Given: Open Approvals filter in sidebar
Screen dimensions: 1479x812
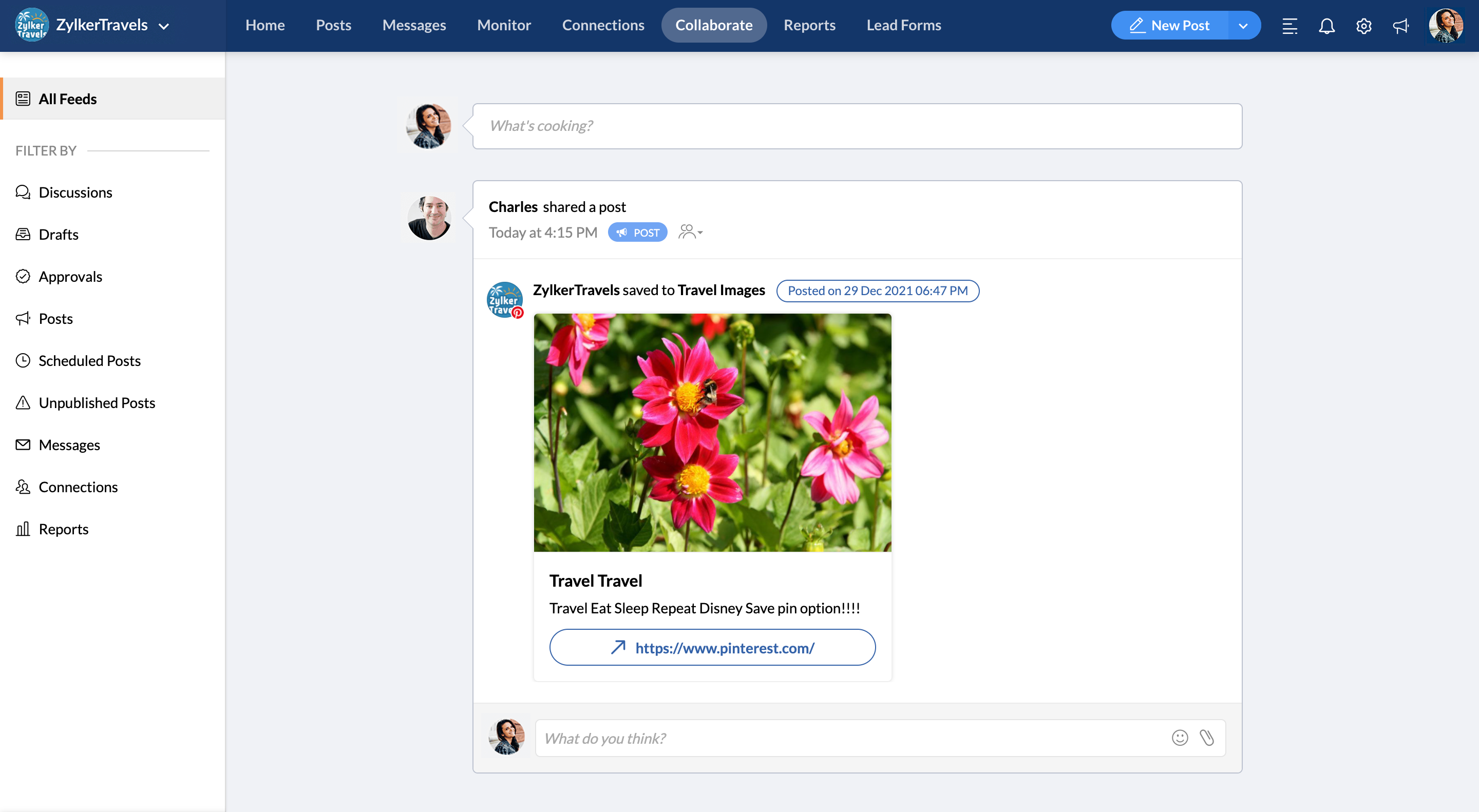Looking at the screenshot, I should (x=70, y=277).
